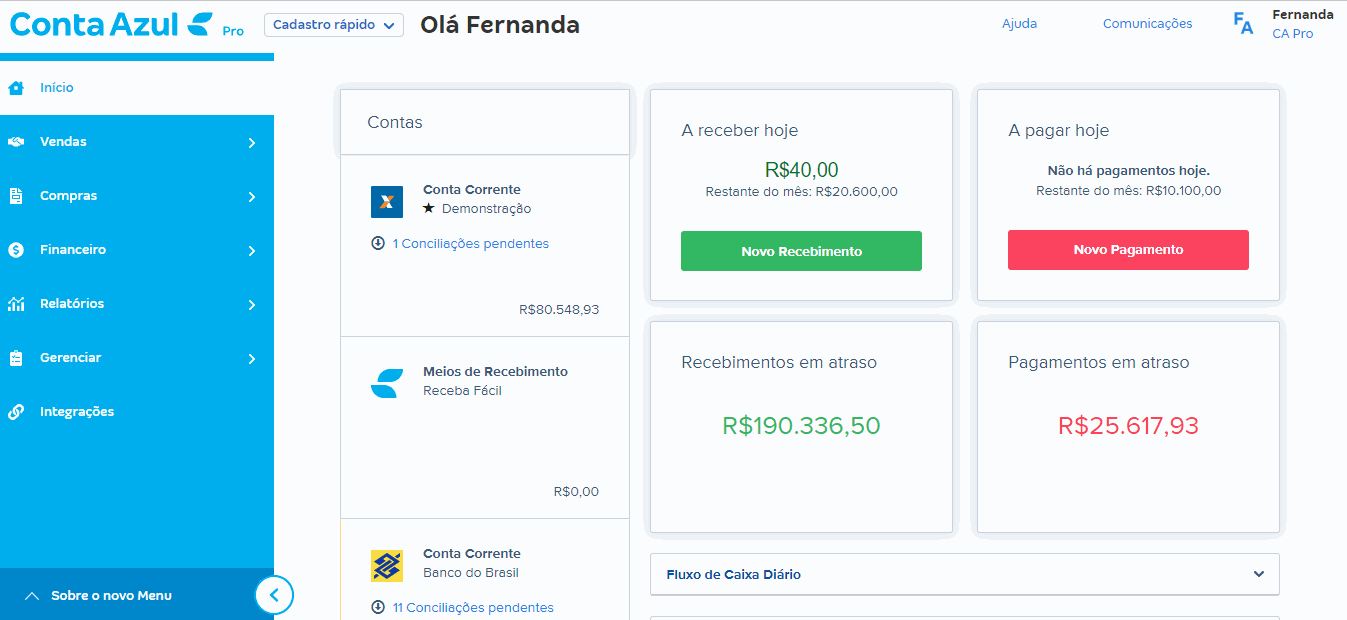Click the Integrações link chain icon

(16, 412)
